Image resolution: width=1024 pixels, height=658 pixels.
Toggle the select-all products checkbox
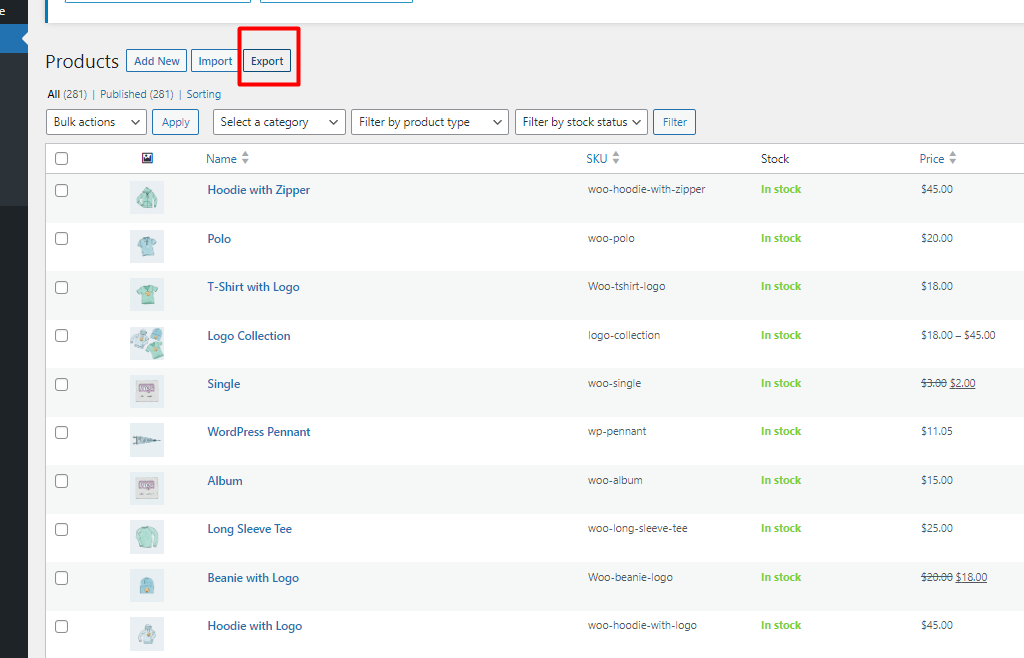click(x=61, y=159)
